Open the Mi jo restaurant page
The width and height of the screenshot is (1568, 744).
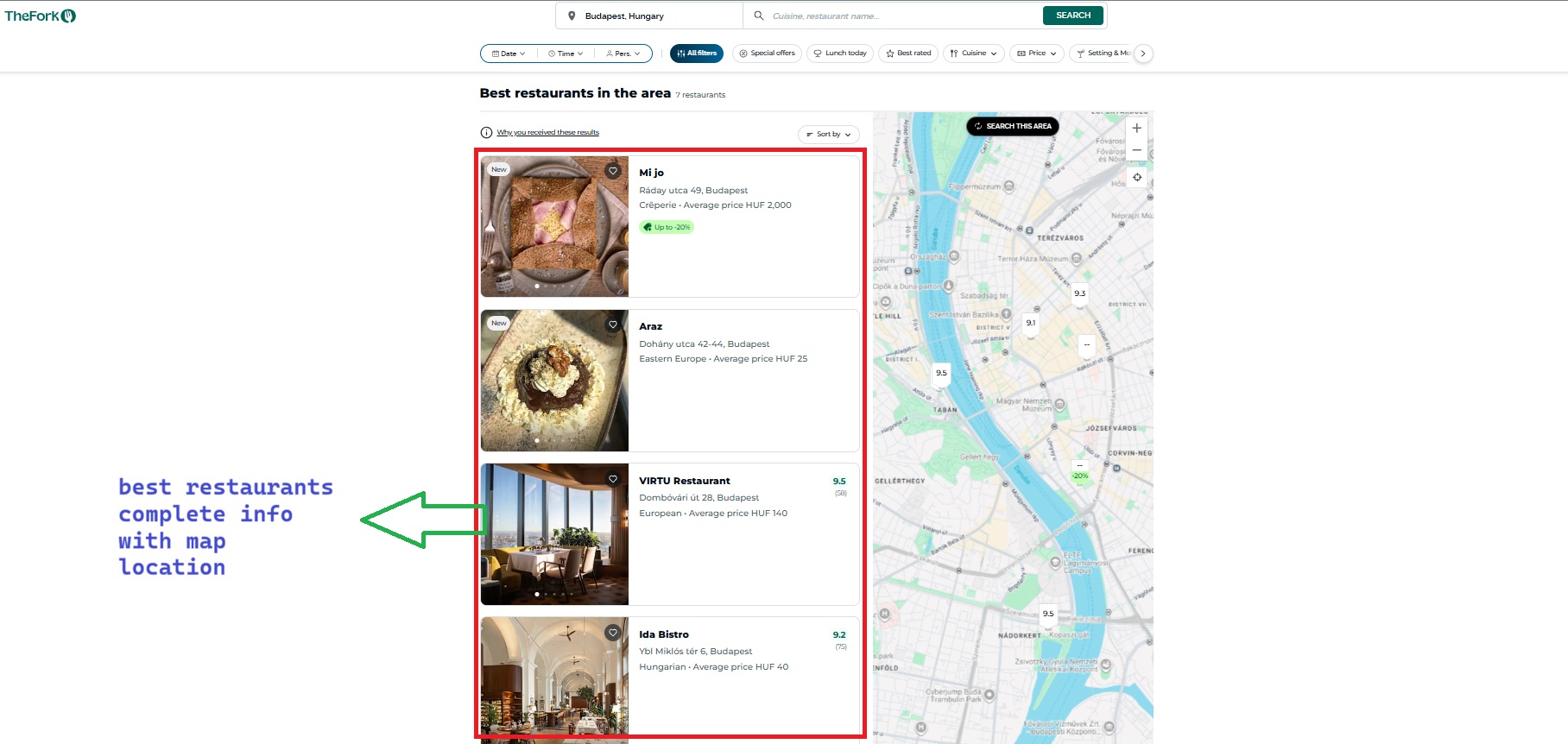tap(651, 173)
